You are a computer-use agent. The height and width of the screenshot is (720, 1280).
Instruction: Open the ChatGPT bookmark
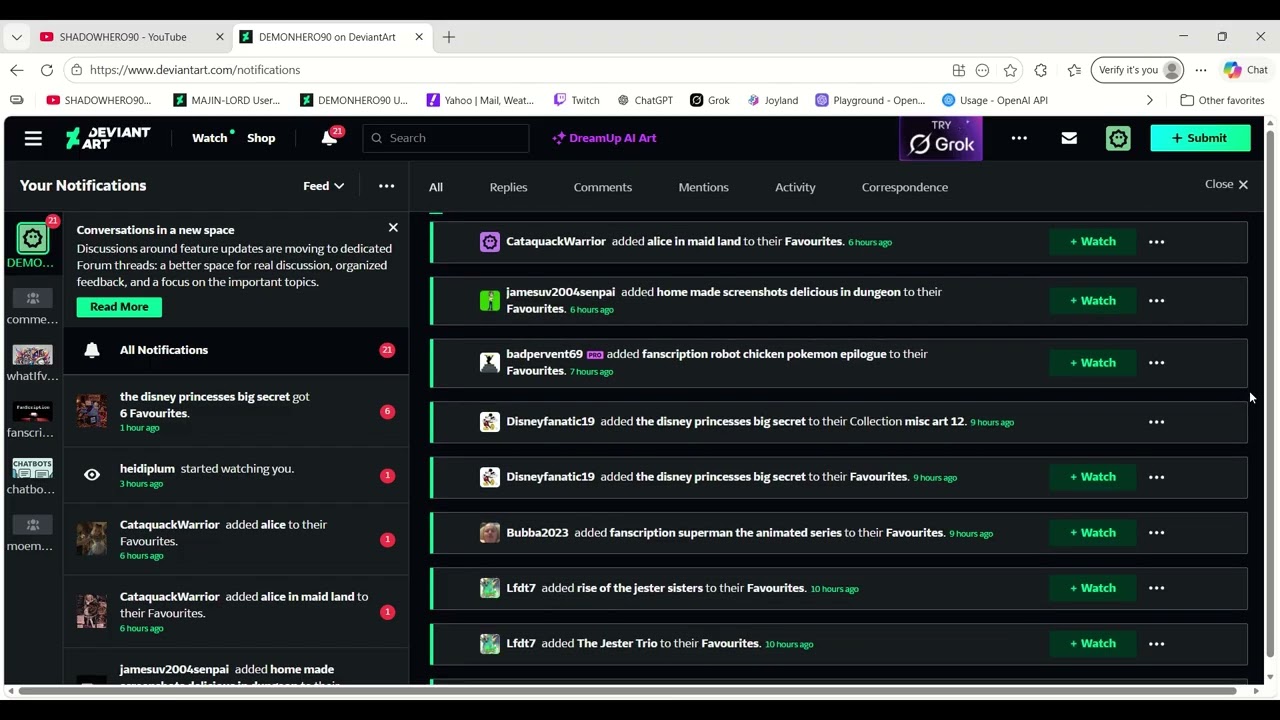click(645, 100)
